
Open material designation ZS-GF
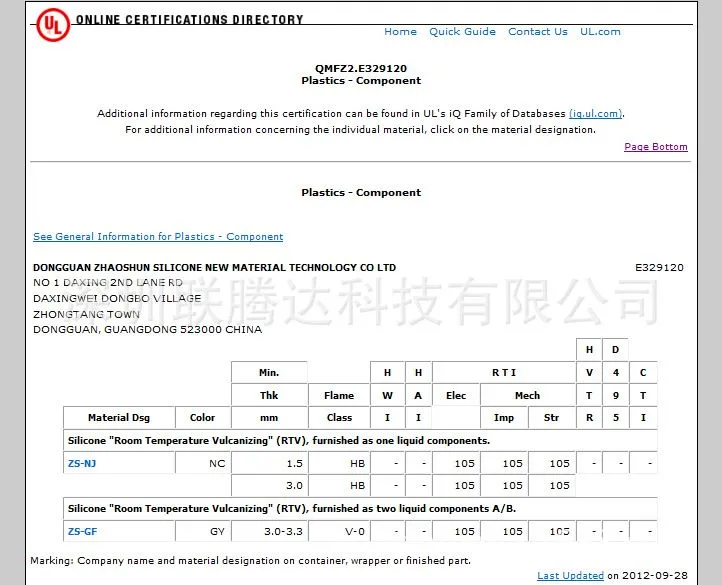pos(82,532)
